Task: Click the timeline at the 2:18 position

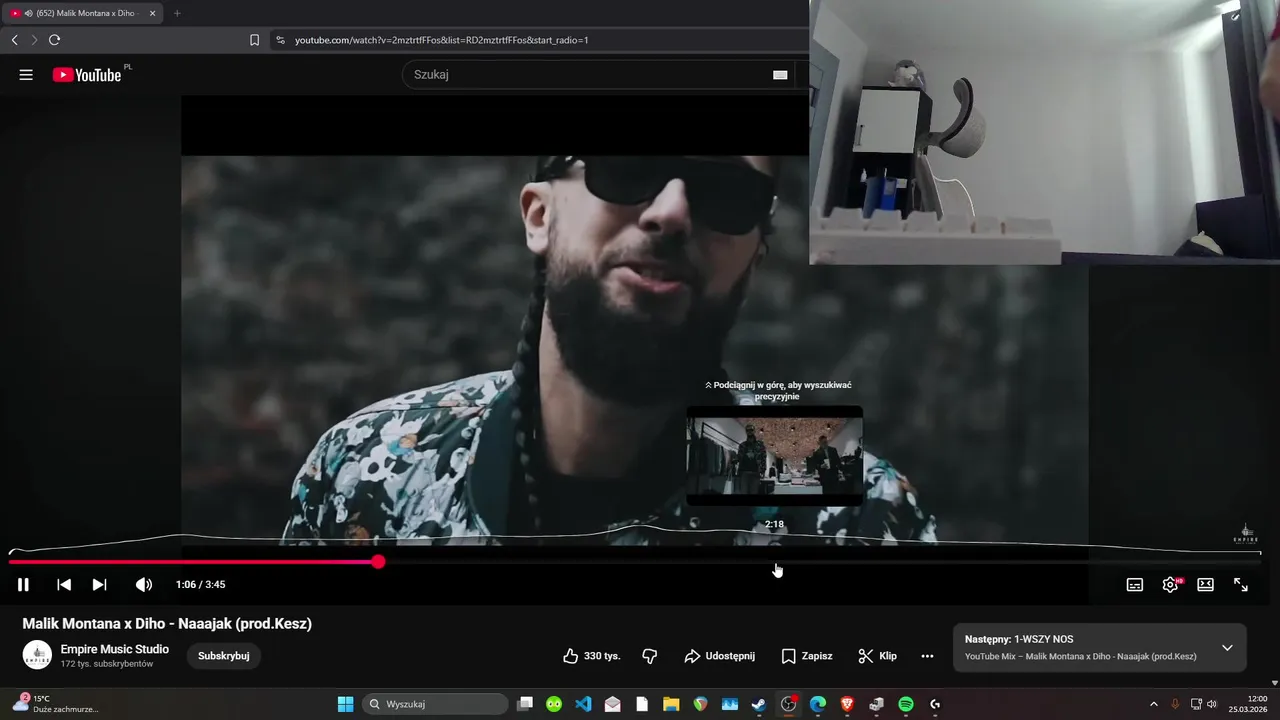Action: click(x=775, y=562)
